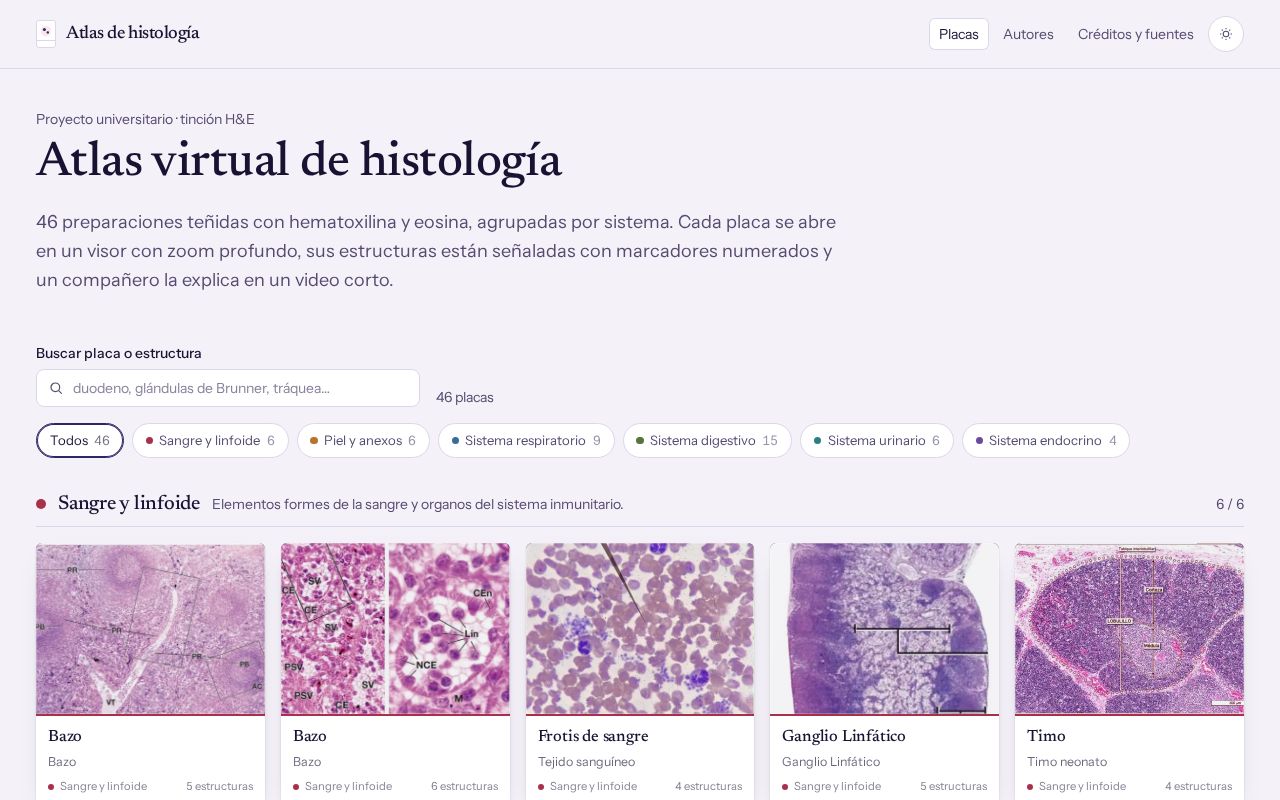Click the 'Timo neonato' subtitle
Viewport: 1280px width, 800px height.
pyautogui.click(x=1067, y=762)
